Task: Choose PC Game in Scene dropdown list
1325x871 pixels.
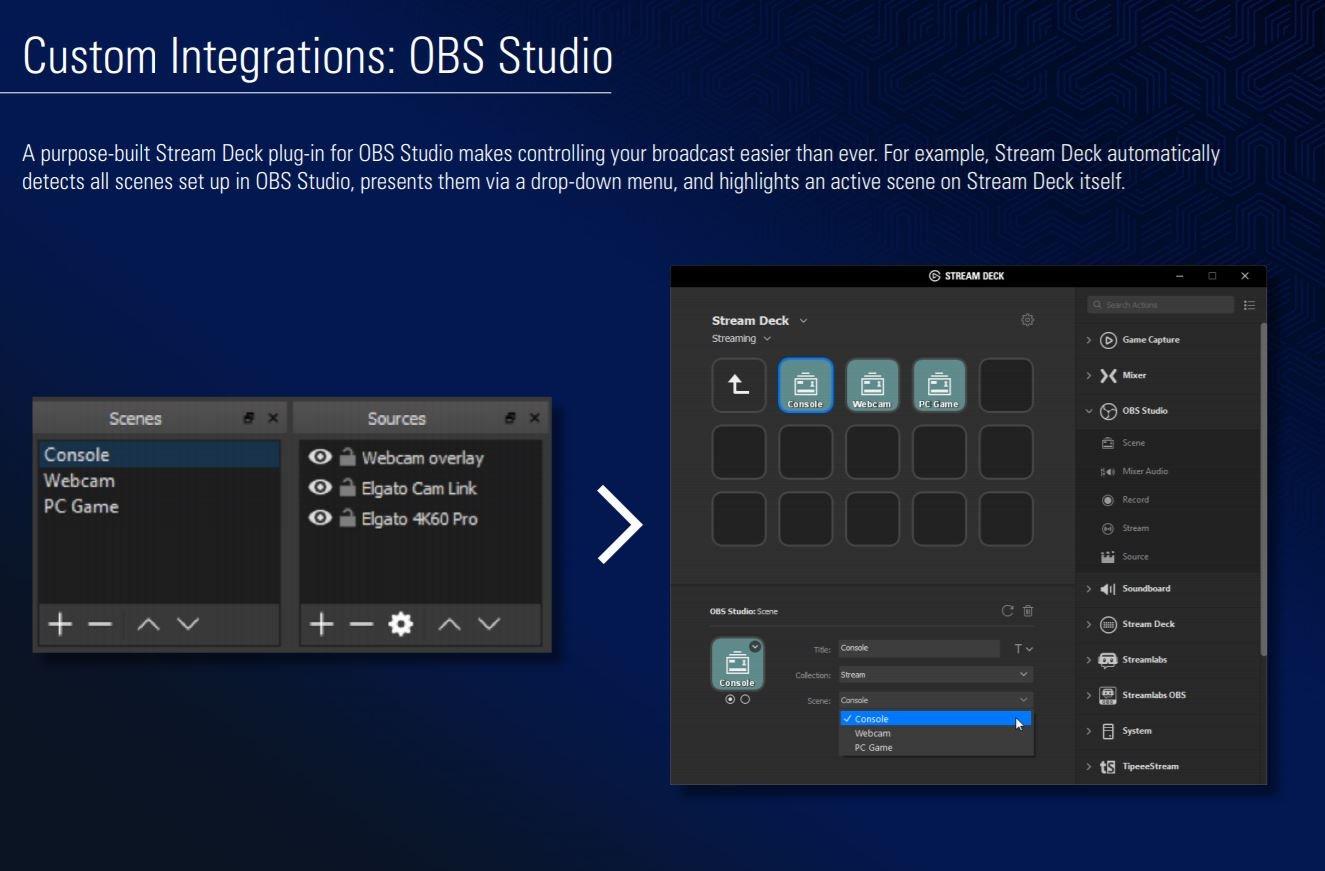Action: [873, 748]
